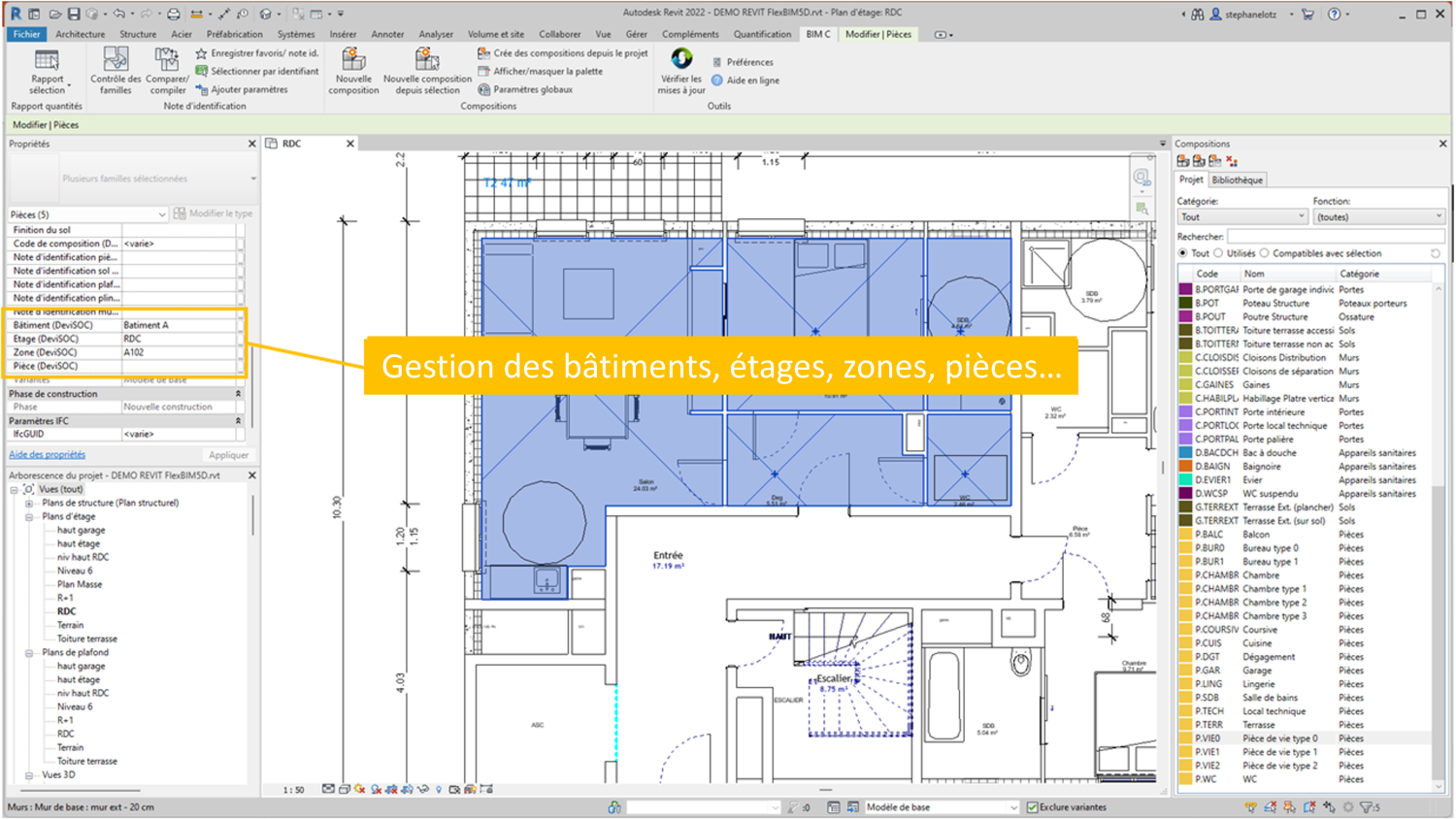Click Enregistrer favoris/note id. star icon
Screen dimensions: 1456x819
(202, 53)
